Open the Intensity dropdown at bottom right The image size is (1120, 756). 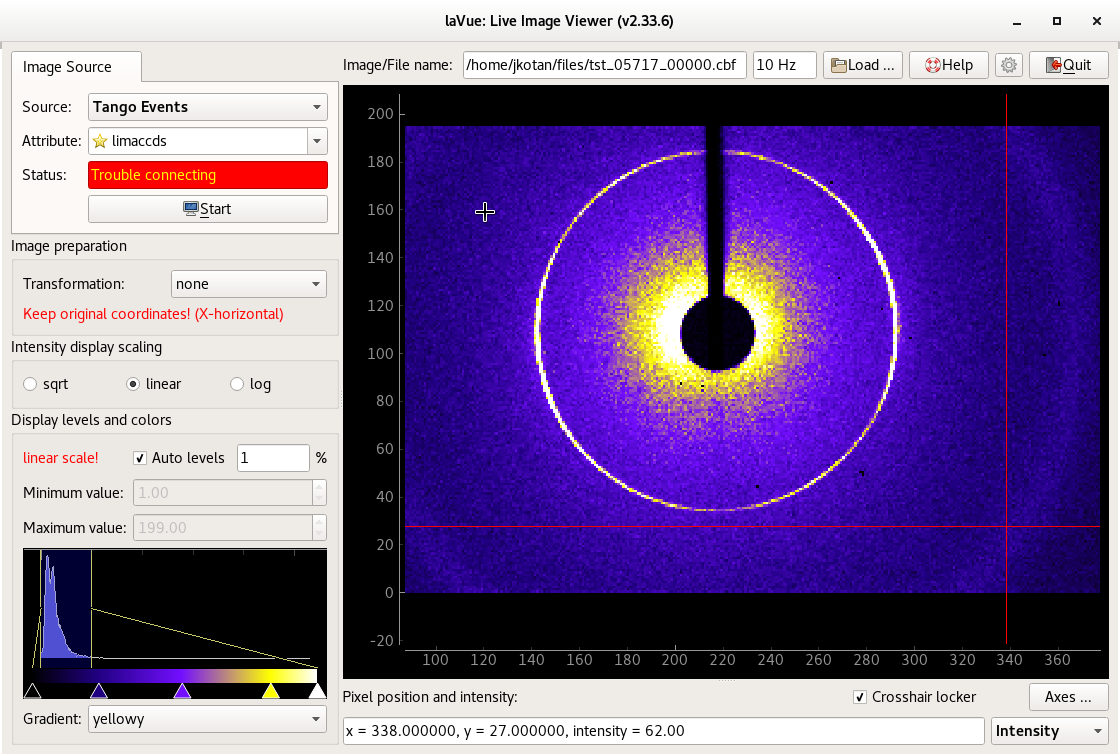point(1049,731)
